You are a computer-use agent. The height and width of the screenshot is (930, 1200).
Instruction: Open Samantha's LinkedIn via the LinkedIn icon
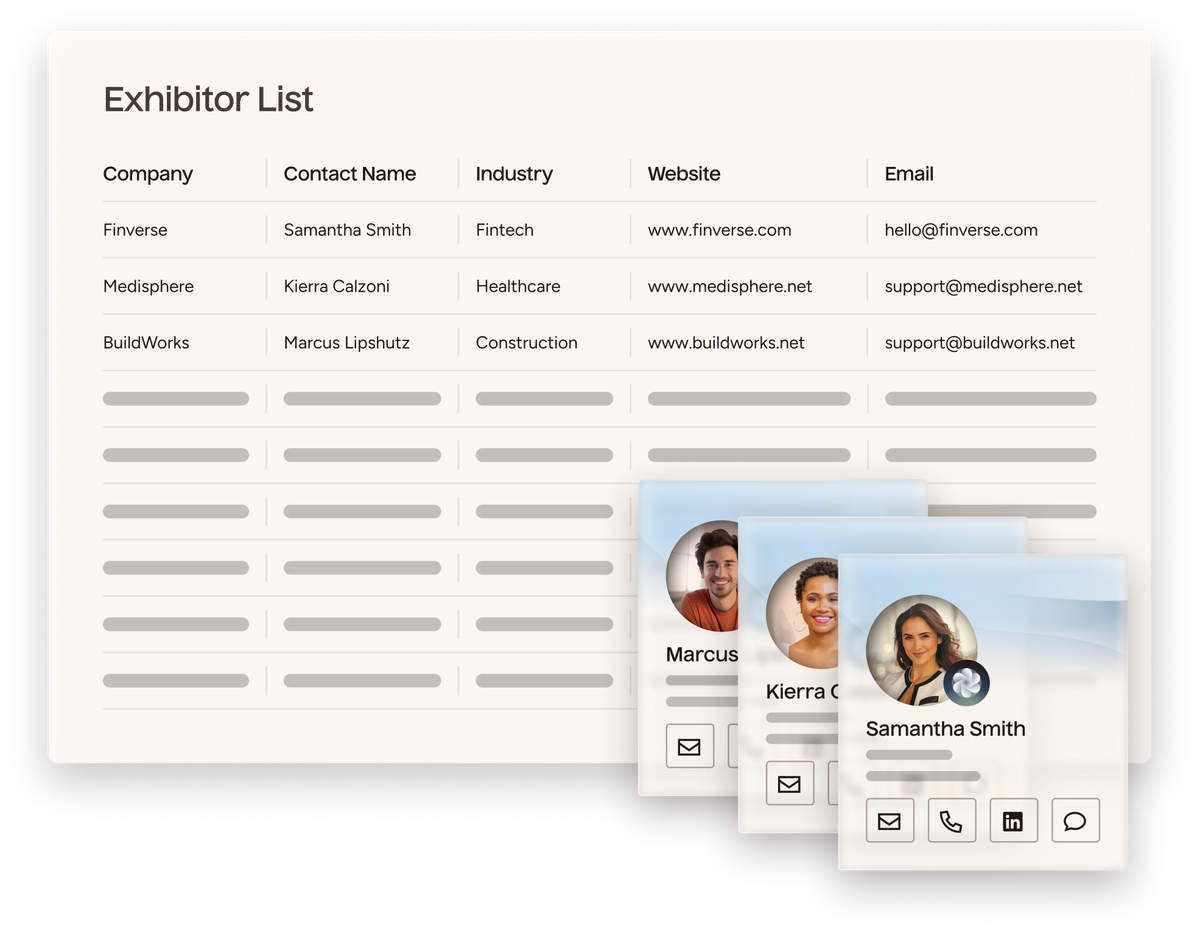1013,820
